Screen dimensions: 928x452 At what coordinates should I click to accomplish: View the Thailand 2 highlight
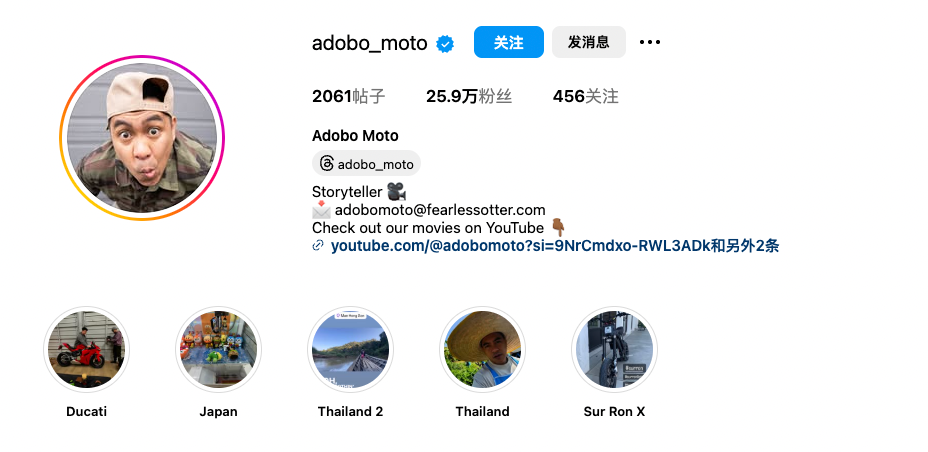(350, 349)
